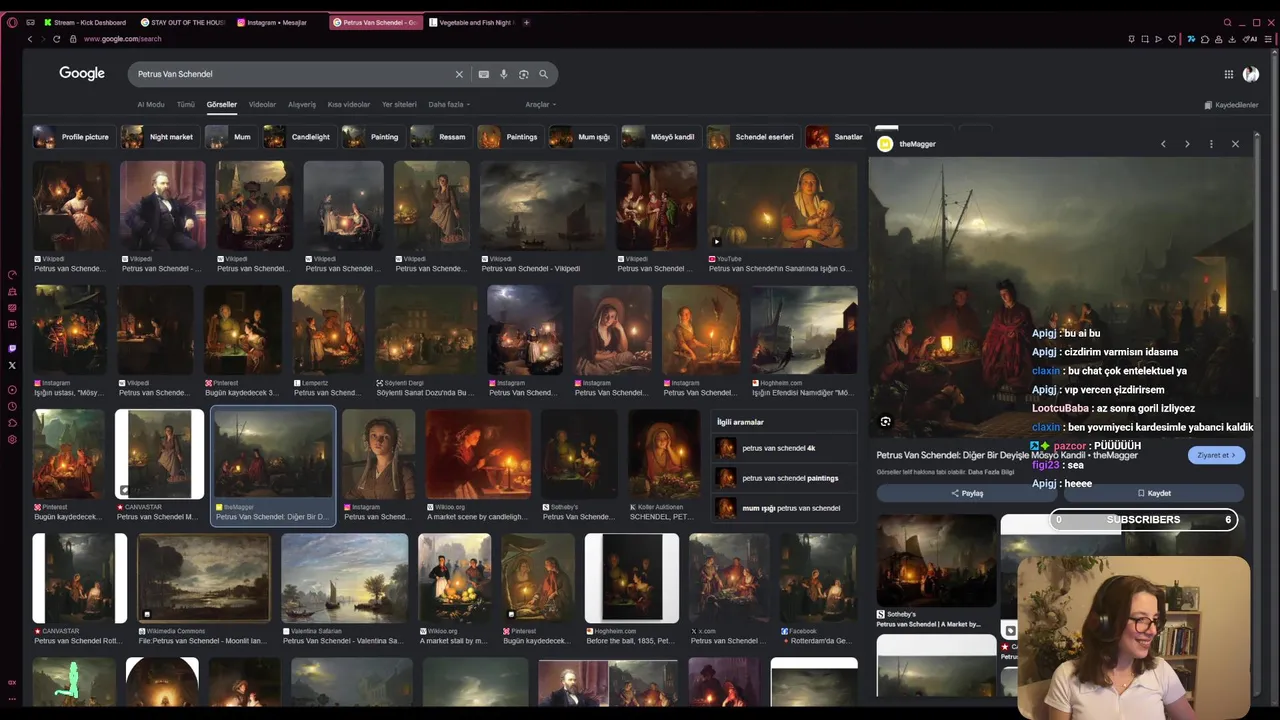Screen dimensions: 1280x720
Task: Open the Google apps grid
Action: [1228, 74]
